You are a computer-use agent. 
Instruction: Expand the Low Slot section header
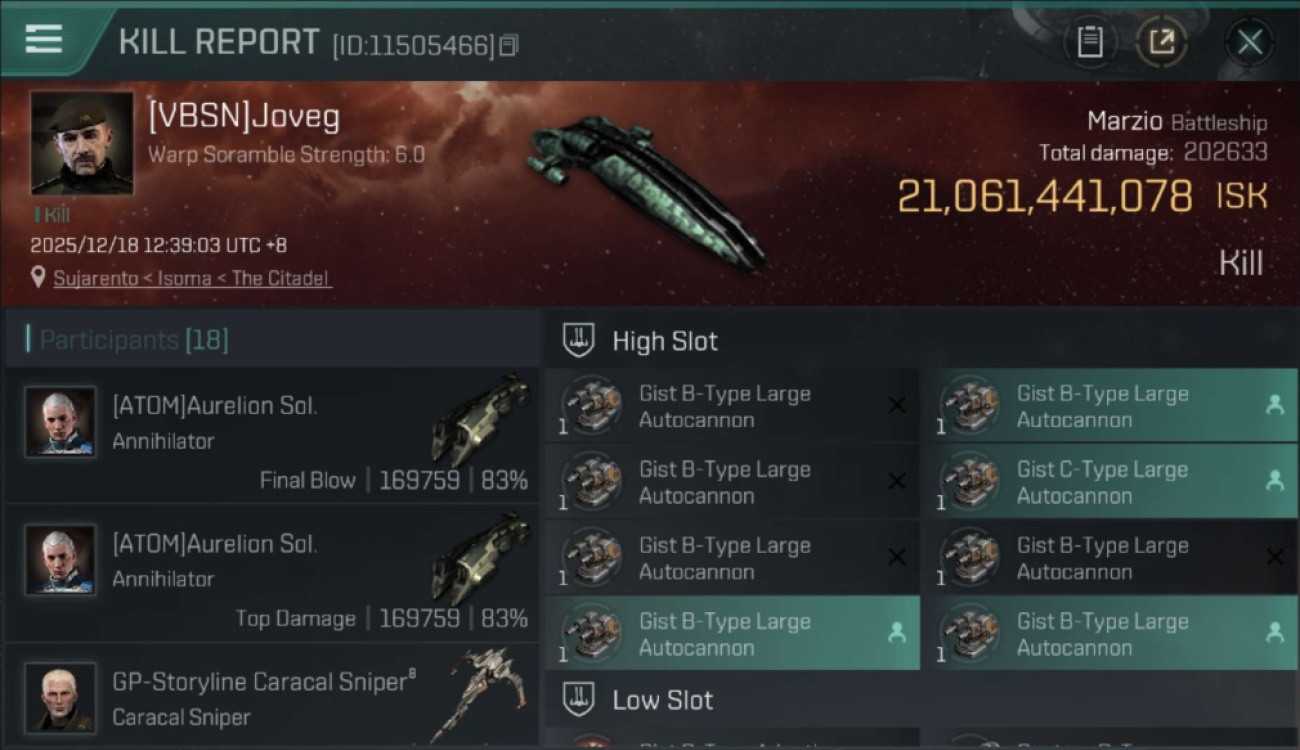921,700
